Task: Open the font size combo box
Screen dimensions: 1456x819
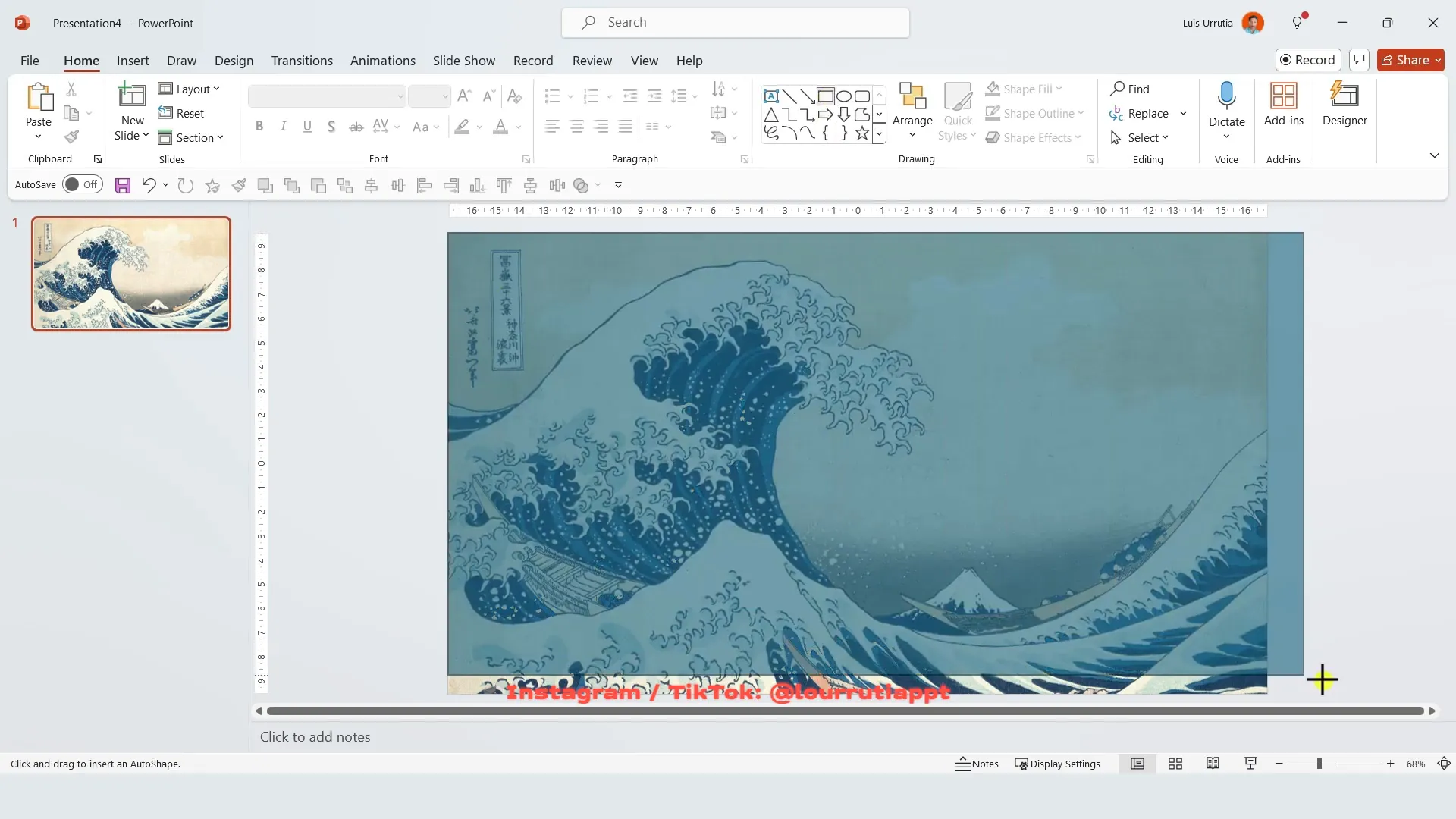Action: 429,96
